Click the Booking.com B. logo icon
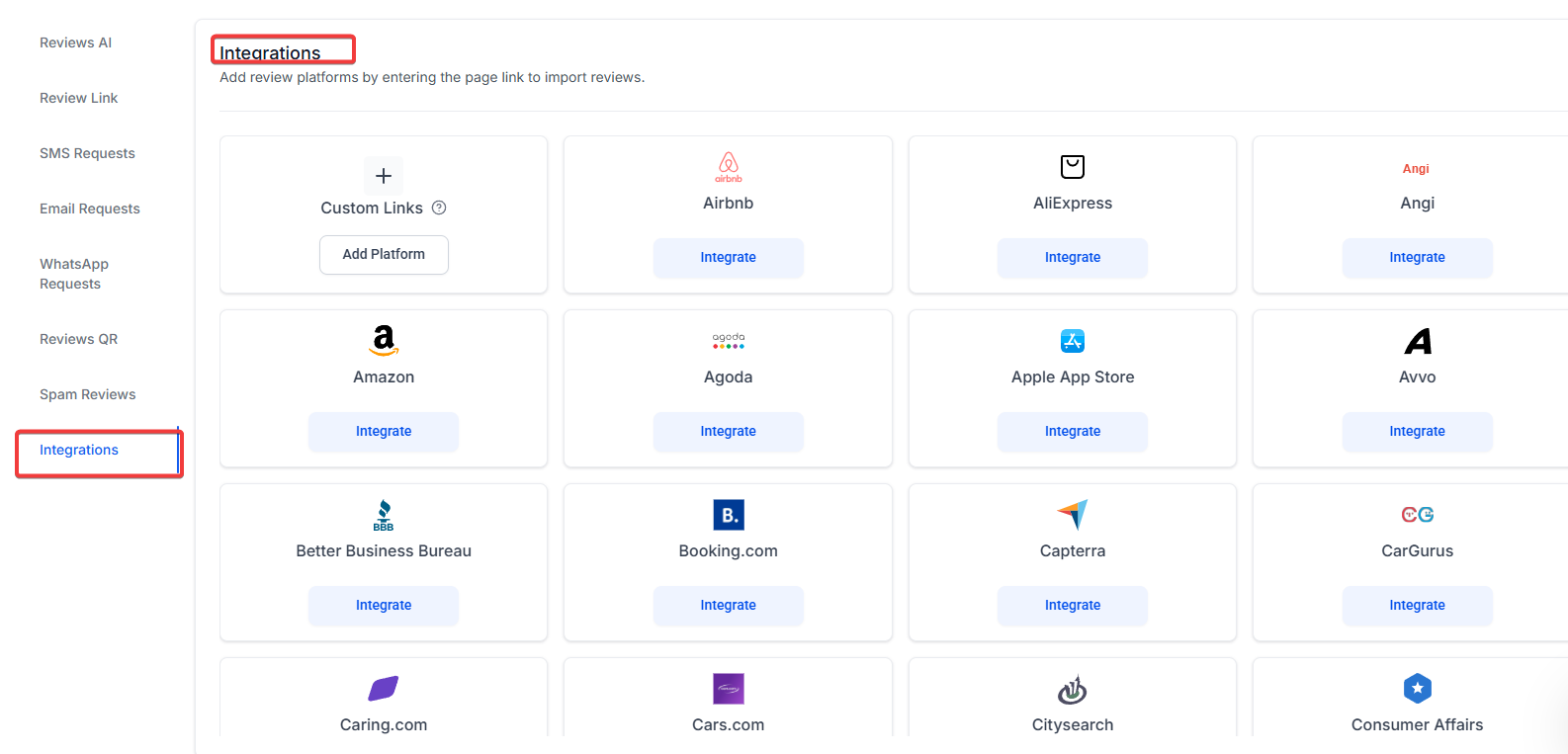 click(x=729, y=515)
